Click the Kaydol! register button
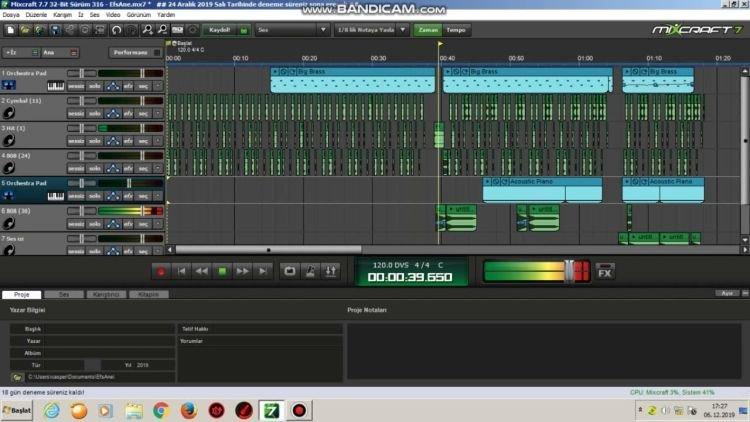Viewport: 750px width, 422px height. pos(226,30)
